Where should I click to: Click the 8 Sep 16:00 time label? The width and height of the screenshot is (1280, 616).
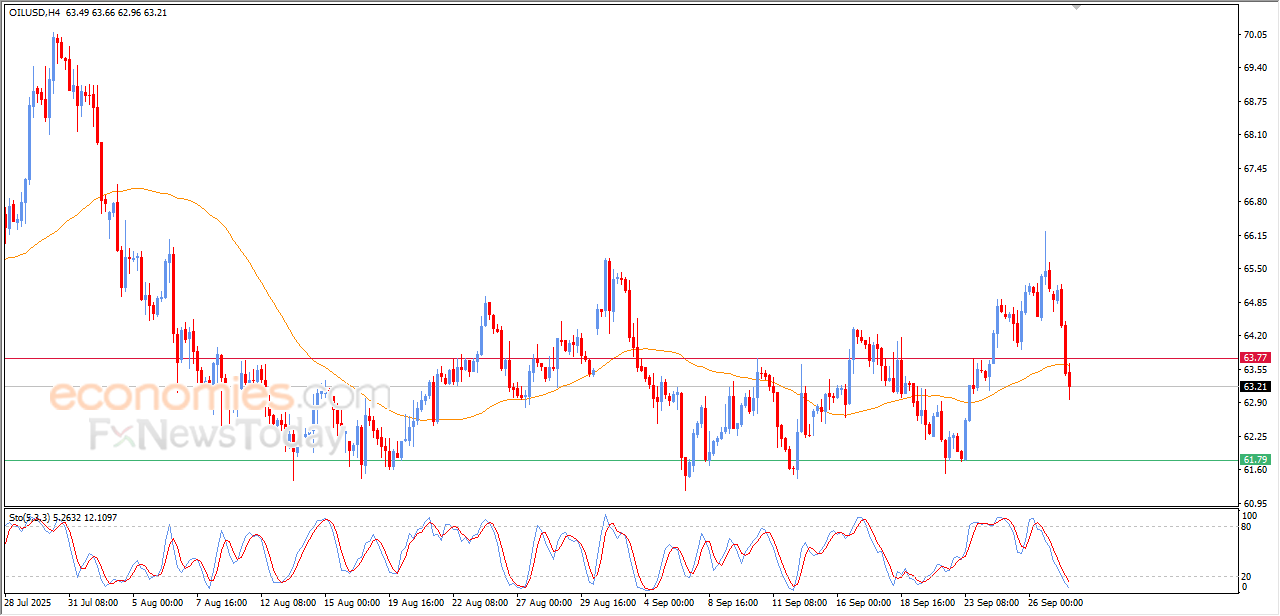pyautogui.click(x=733, y=604)
